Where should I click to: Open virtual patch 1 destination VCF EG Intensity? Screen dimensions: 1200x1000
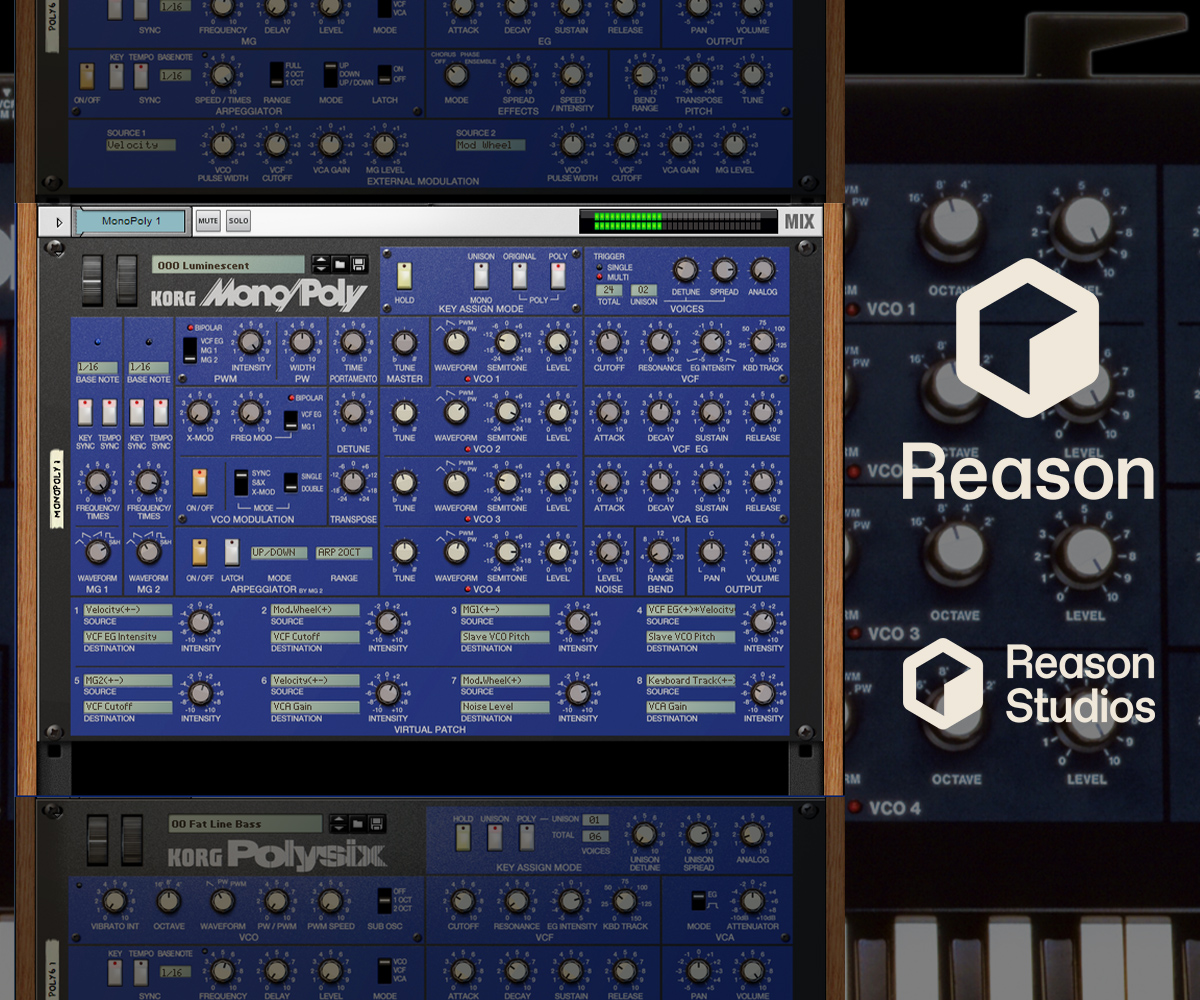point(128,637)
